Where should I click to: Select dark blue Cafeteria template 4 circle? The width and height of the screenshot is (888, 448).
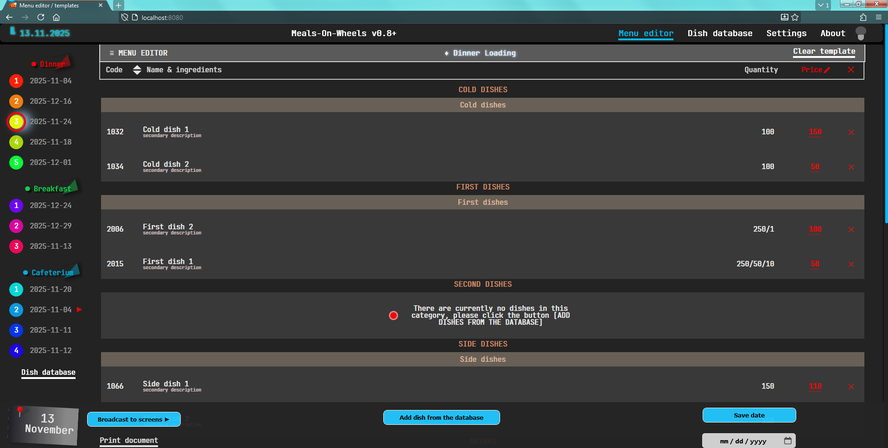(16, 351)
